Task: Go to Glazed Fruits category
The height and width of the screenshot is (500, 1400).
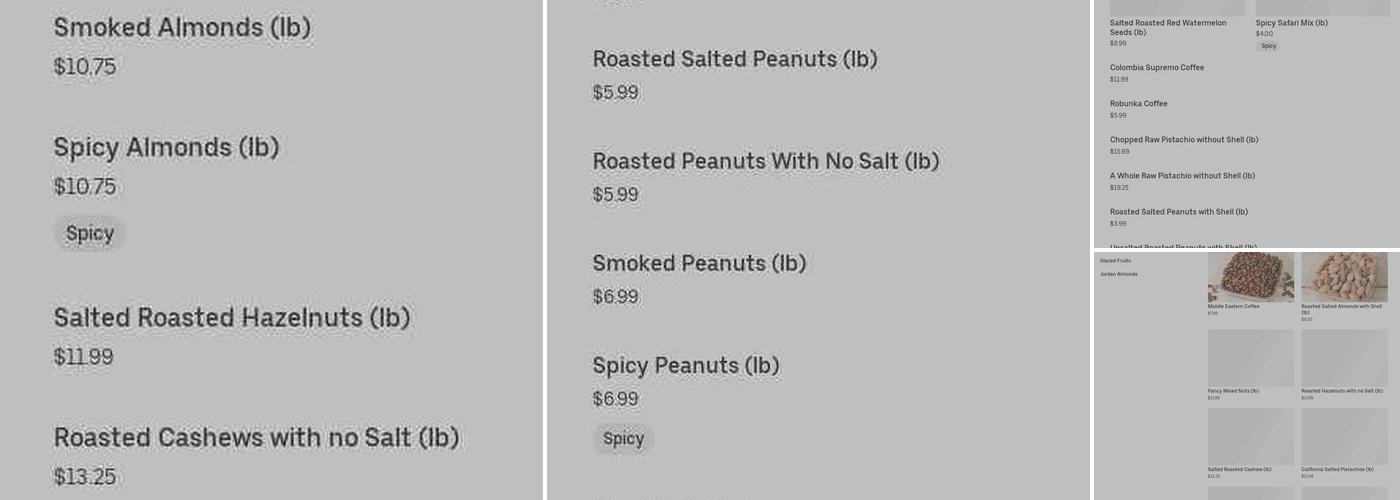Action: pyautogui.click(x=1115, y=261)
